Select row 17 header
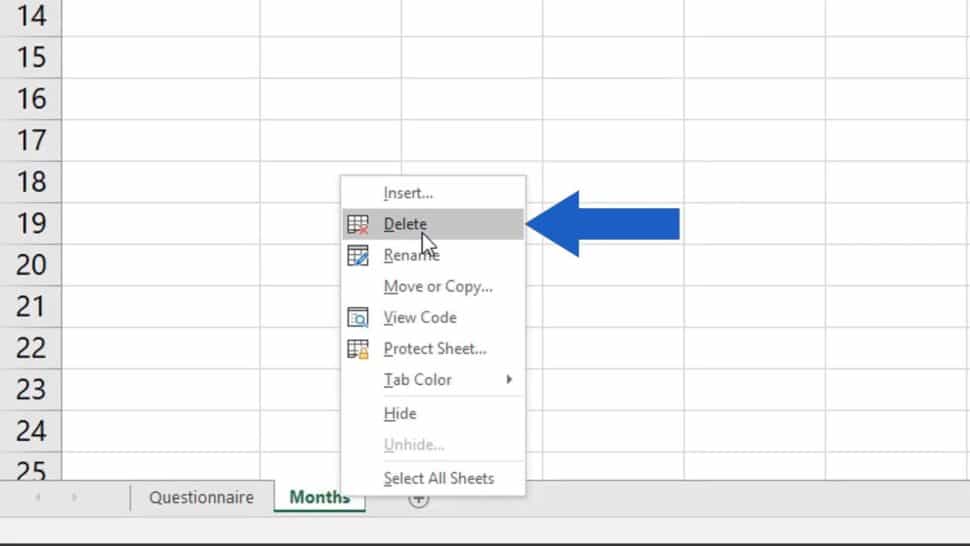970x546 pixels. tap(31, 140)
